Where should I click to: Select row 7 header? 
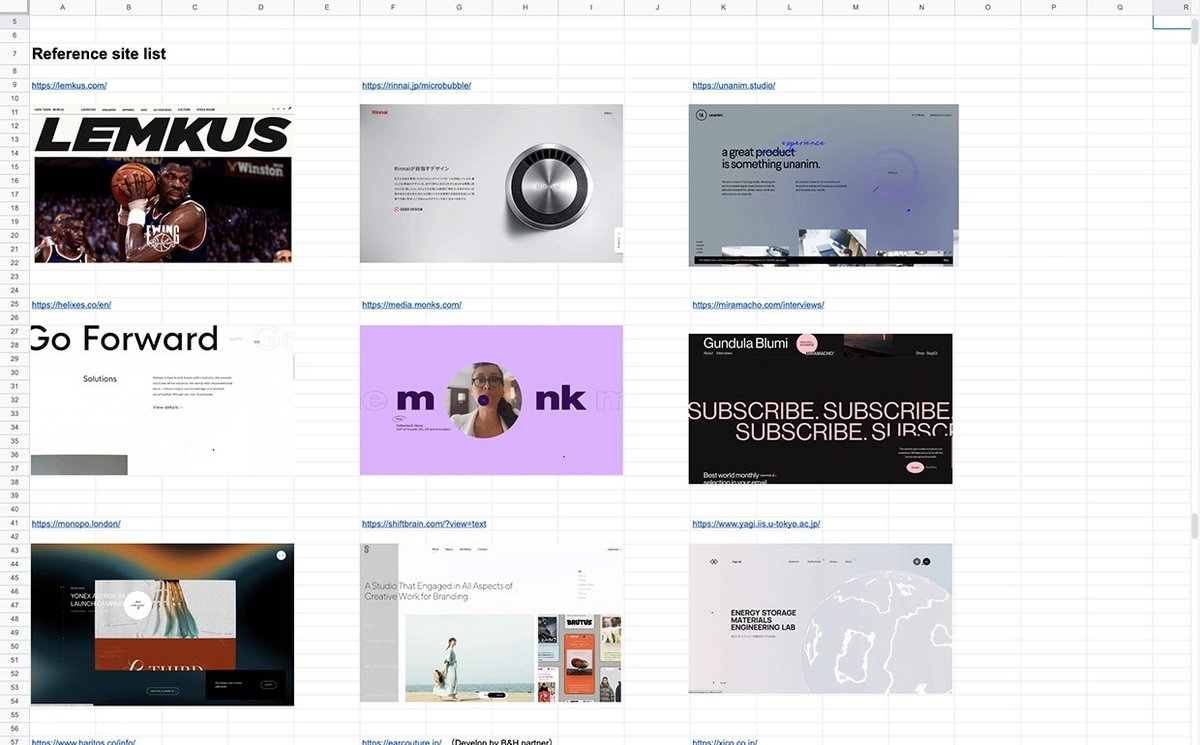(x=15, y=54)
